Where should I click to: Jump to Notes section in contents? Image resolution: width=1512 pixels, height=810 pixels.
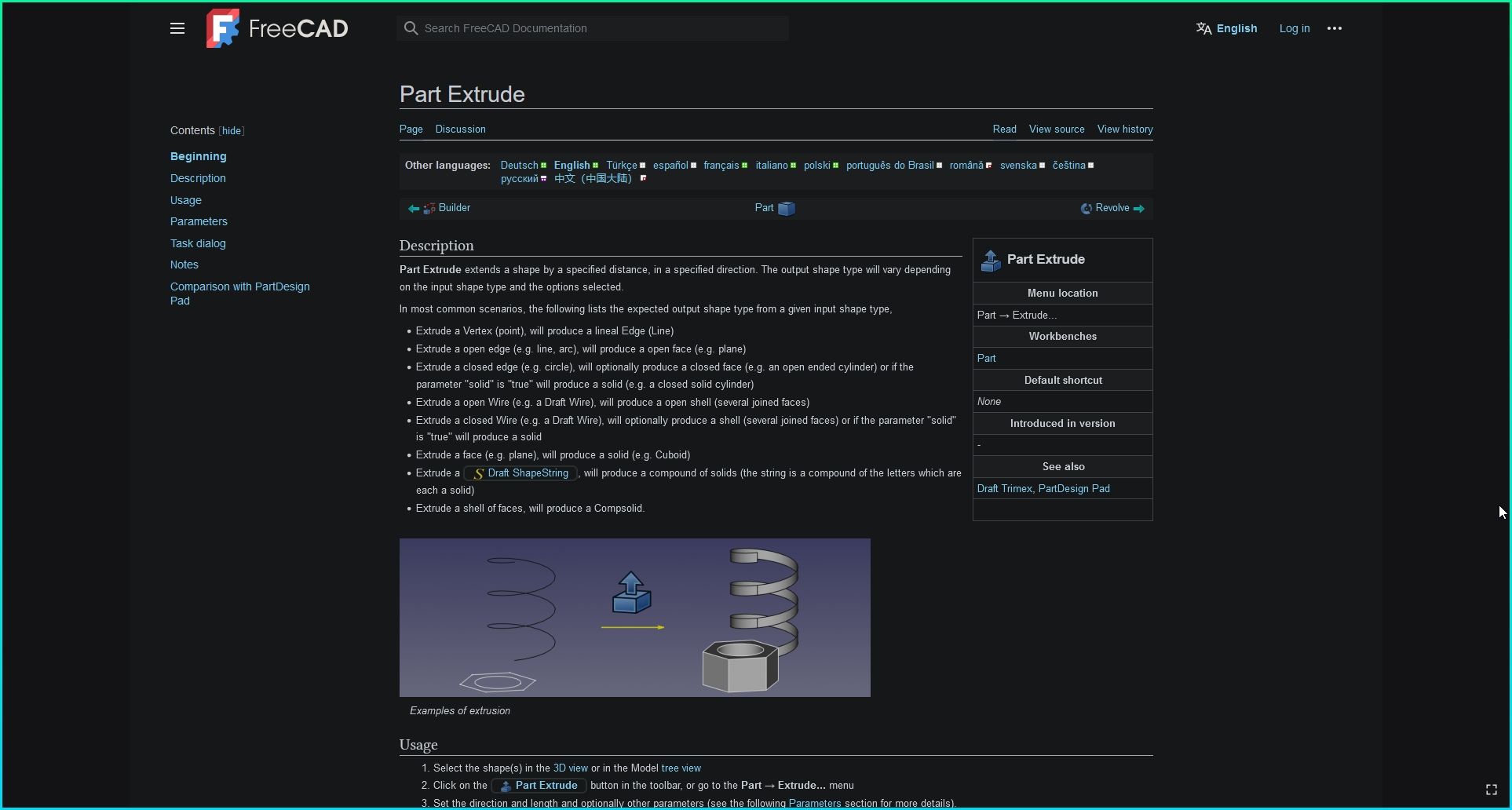184,265
